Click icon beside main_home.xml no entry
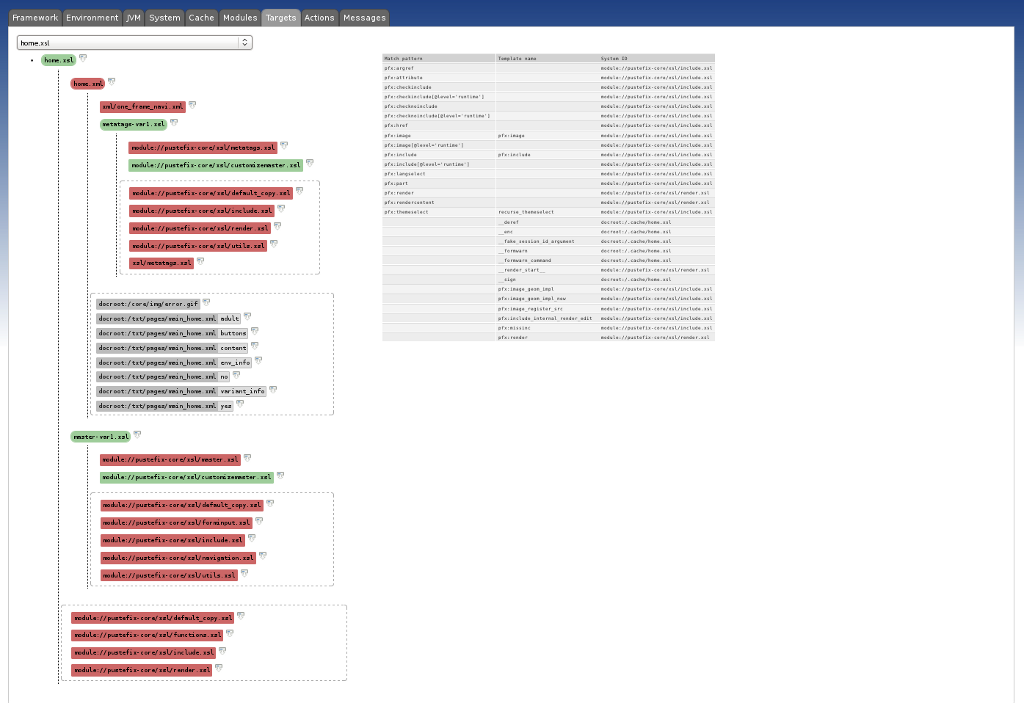Image resolution: width=1024 pixels, height=703 pixels. point(236,375)
